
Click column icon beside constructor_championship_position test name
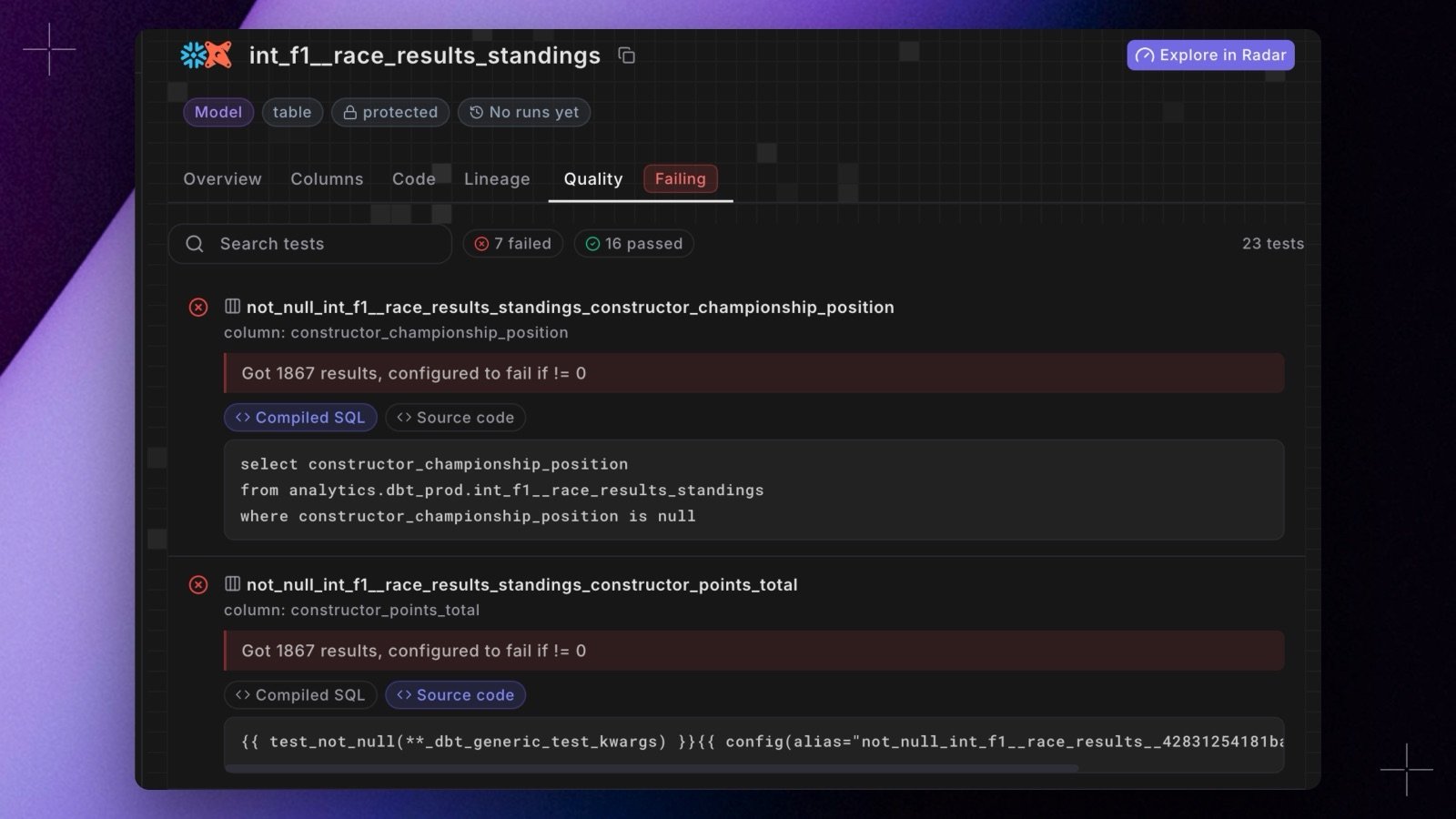coord(233,307)
